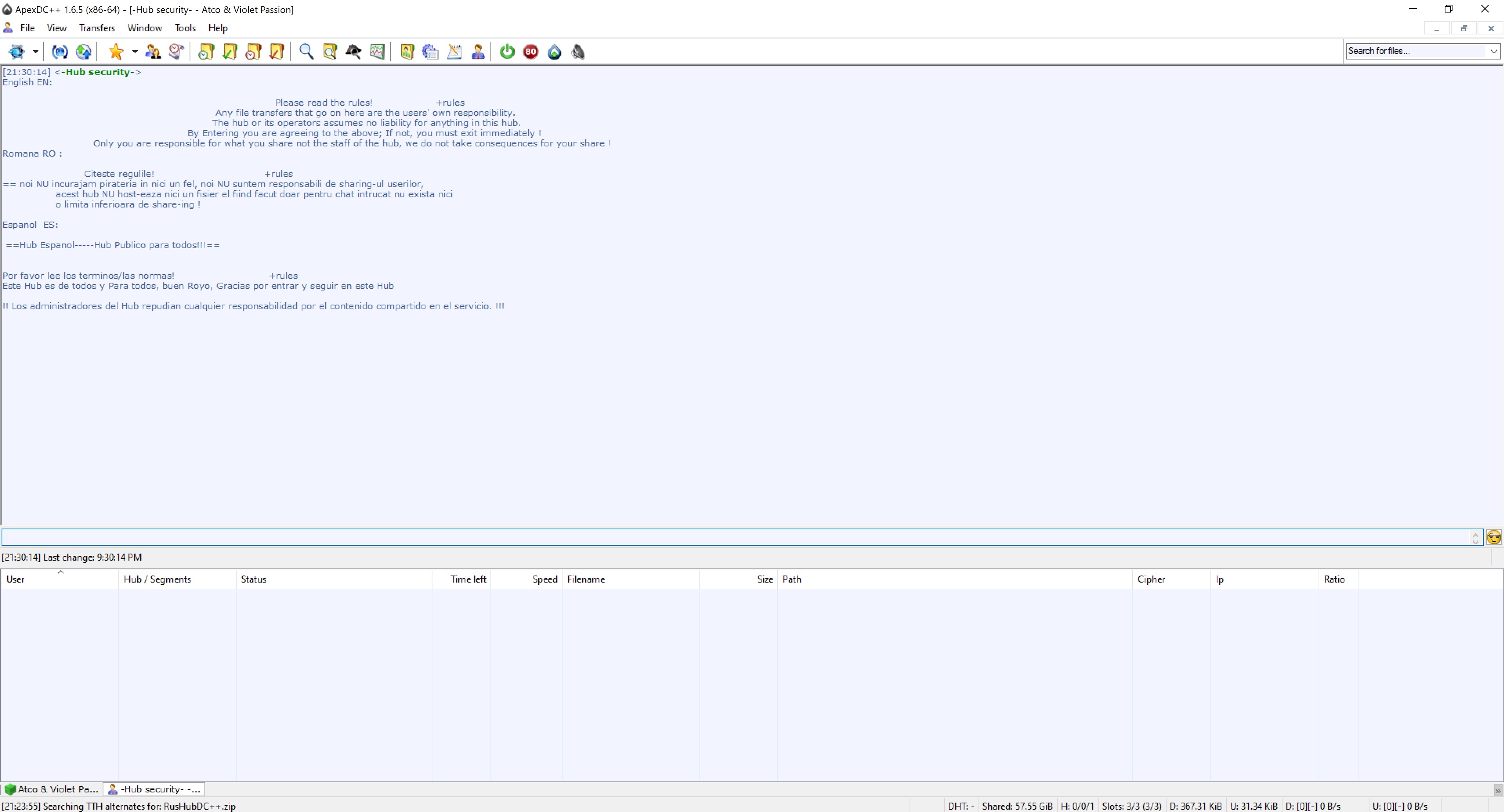Expand the Favorite Hubs star dropdown arrow
Image resolution: width=1505 pixels, height=812 pixels.
pos(135,52)
